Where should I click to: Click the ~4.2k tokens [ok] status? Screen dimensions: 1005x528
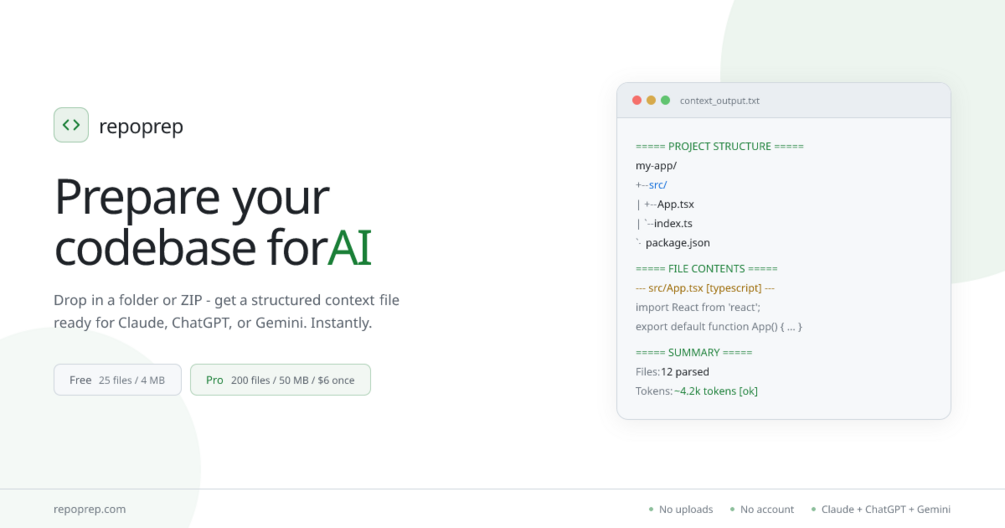point(716,391)
